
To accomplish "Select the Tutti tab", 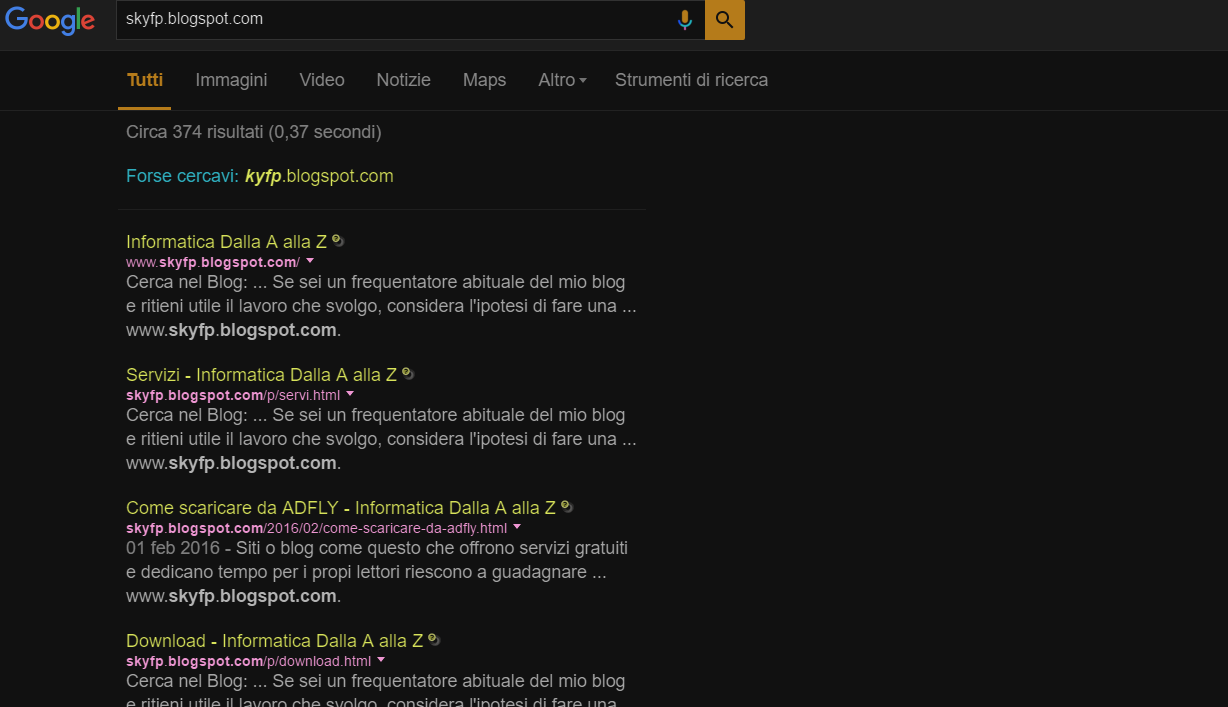I will pyautogui.click(x=145, y=80).
